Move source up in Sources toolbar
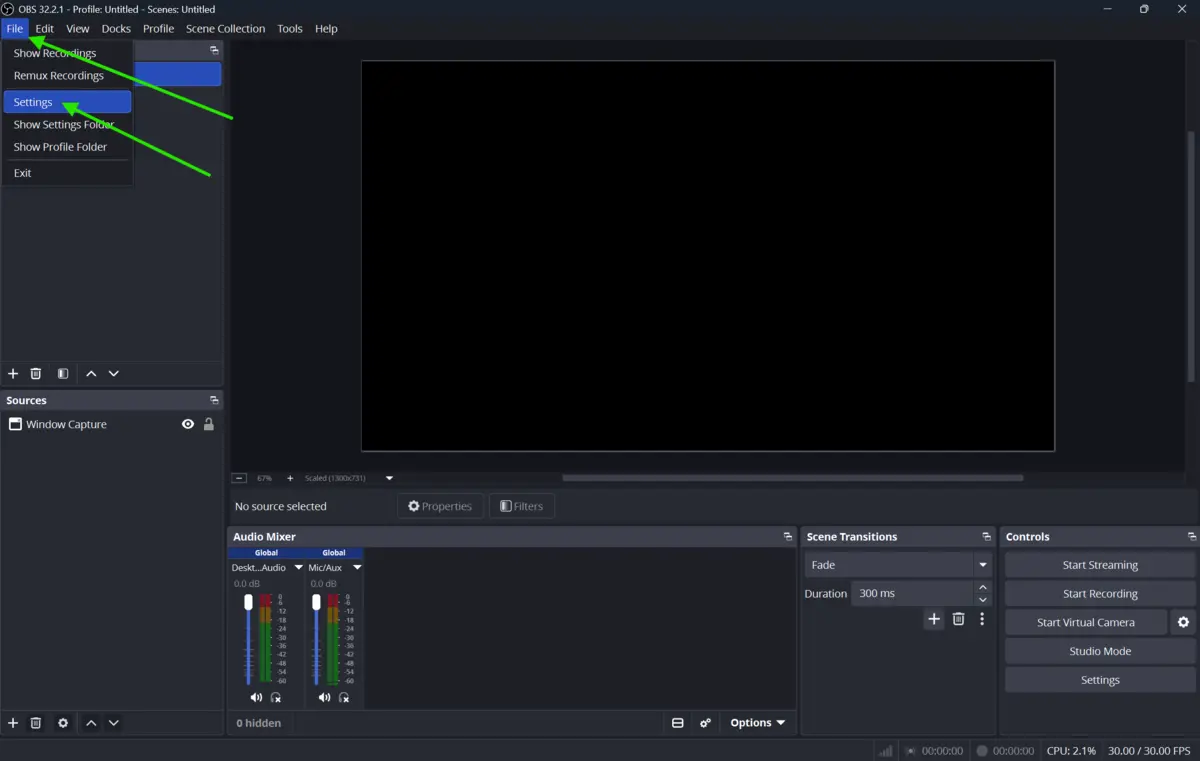Viewport: 1200px width, 761px height. [x=91, y=723]
